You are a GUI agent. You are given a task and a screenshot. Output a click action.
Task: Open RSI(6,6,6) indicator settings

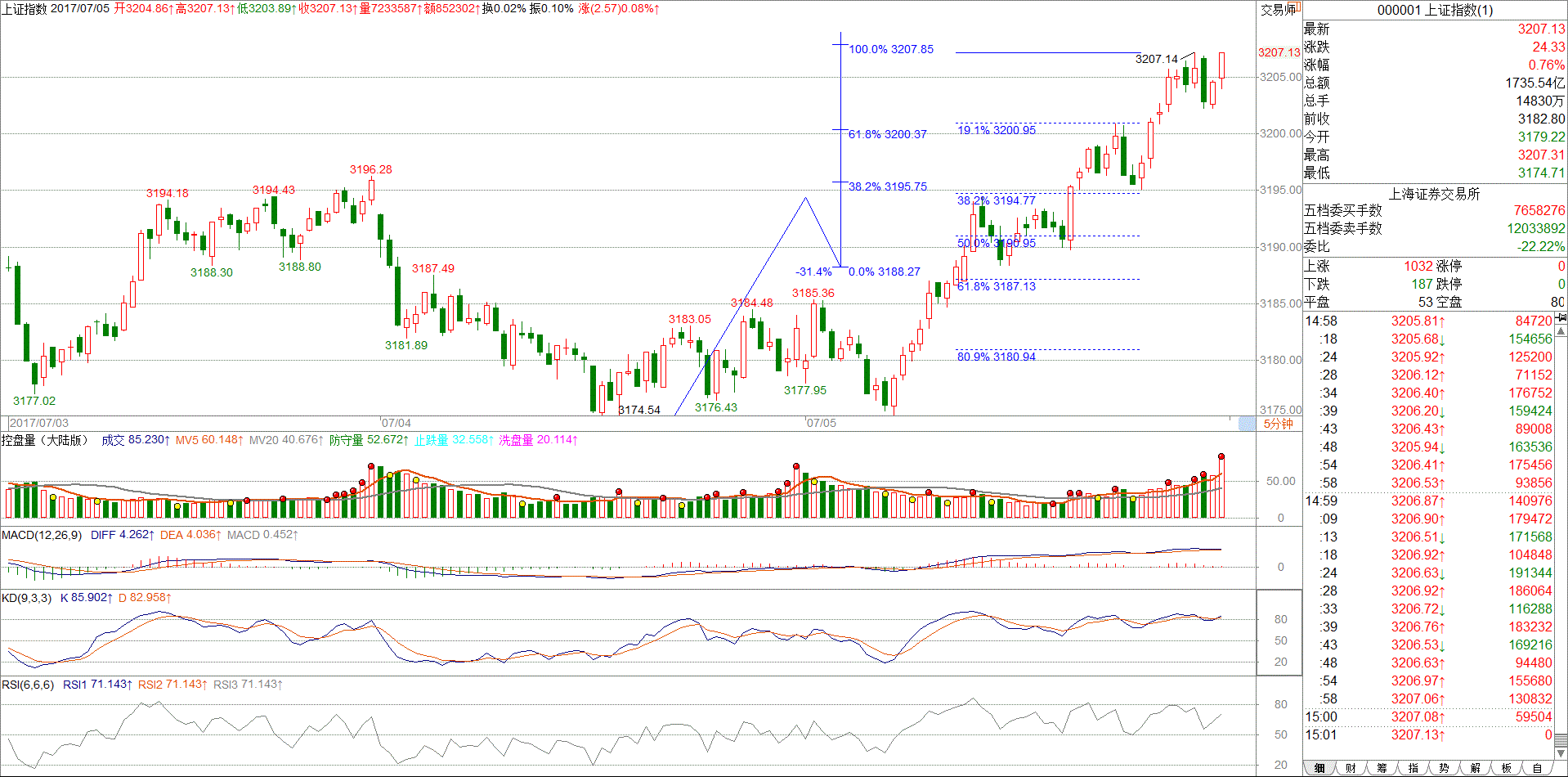click(x=28, y=685)
